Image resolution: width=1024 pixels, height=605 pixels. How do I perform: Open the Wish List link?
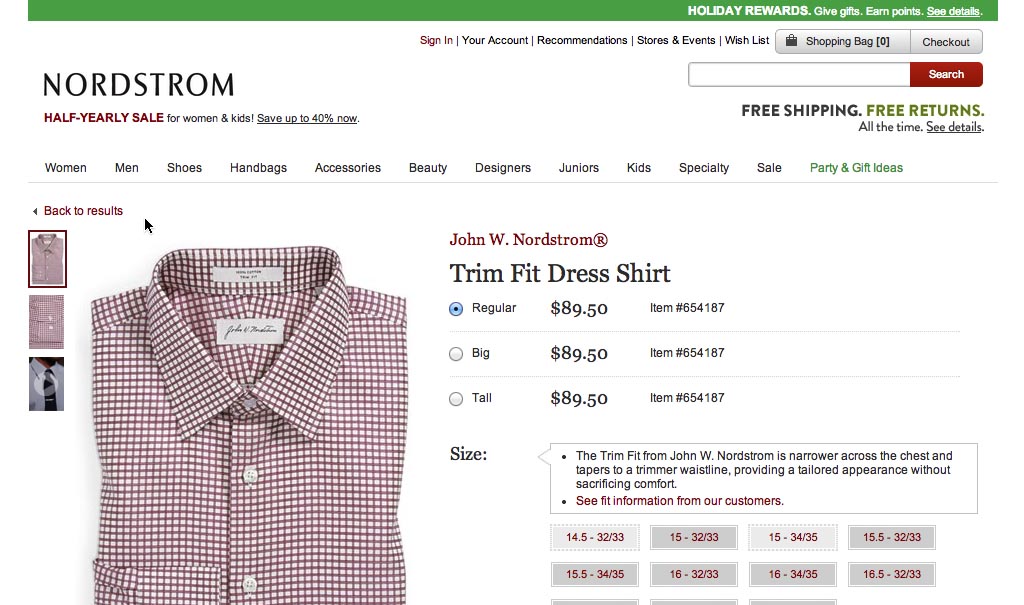[x=747, y=41]
